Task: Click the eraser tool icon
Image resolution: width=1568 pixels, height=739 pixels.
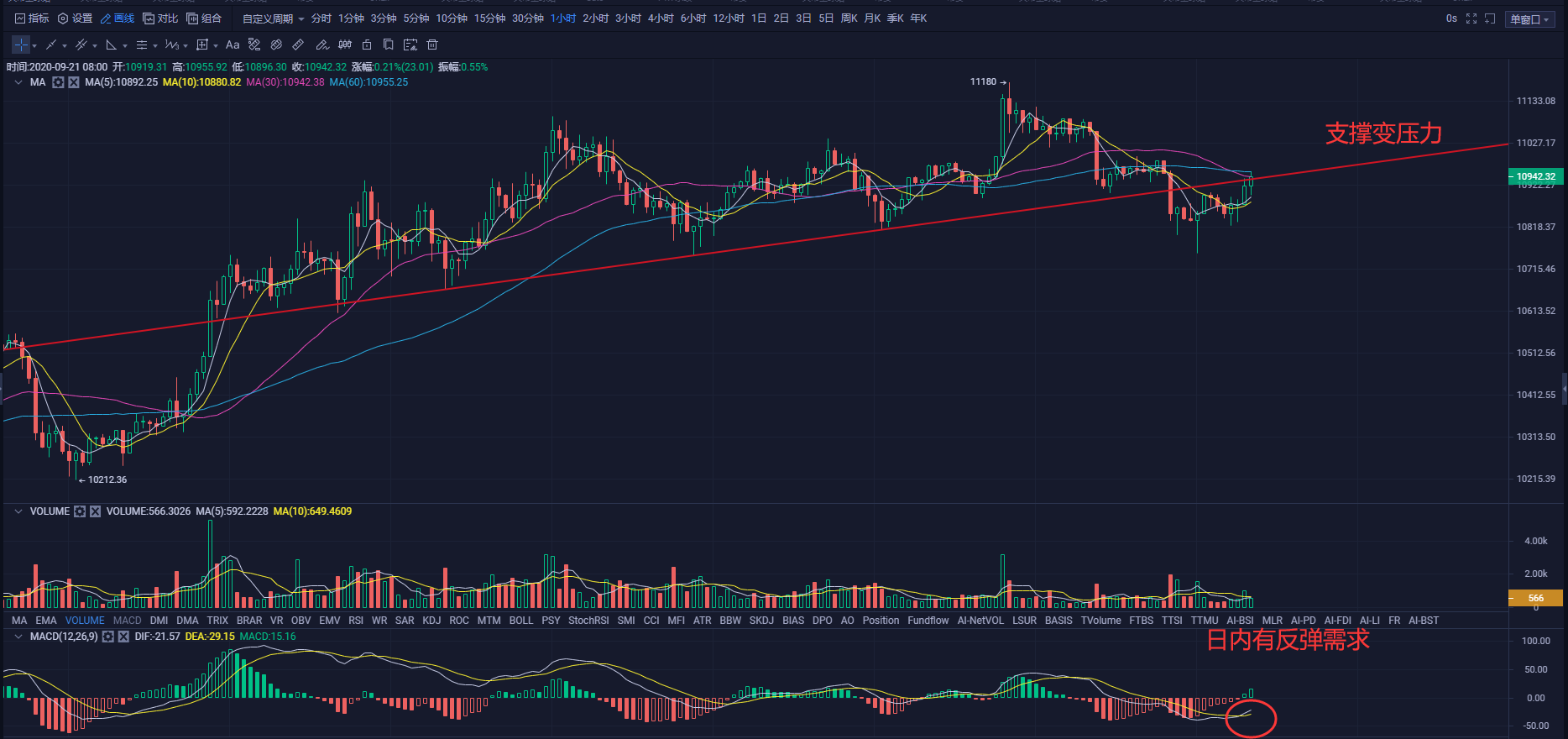Action: tap(298, 45)
